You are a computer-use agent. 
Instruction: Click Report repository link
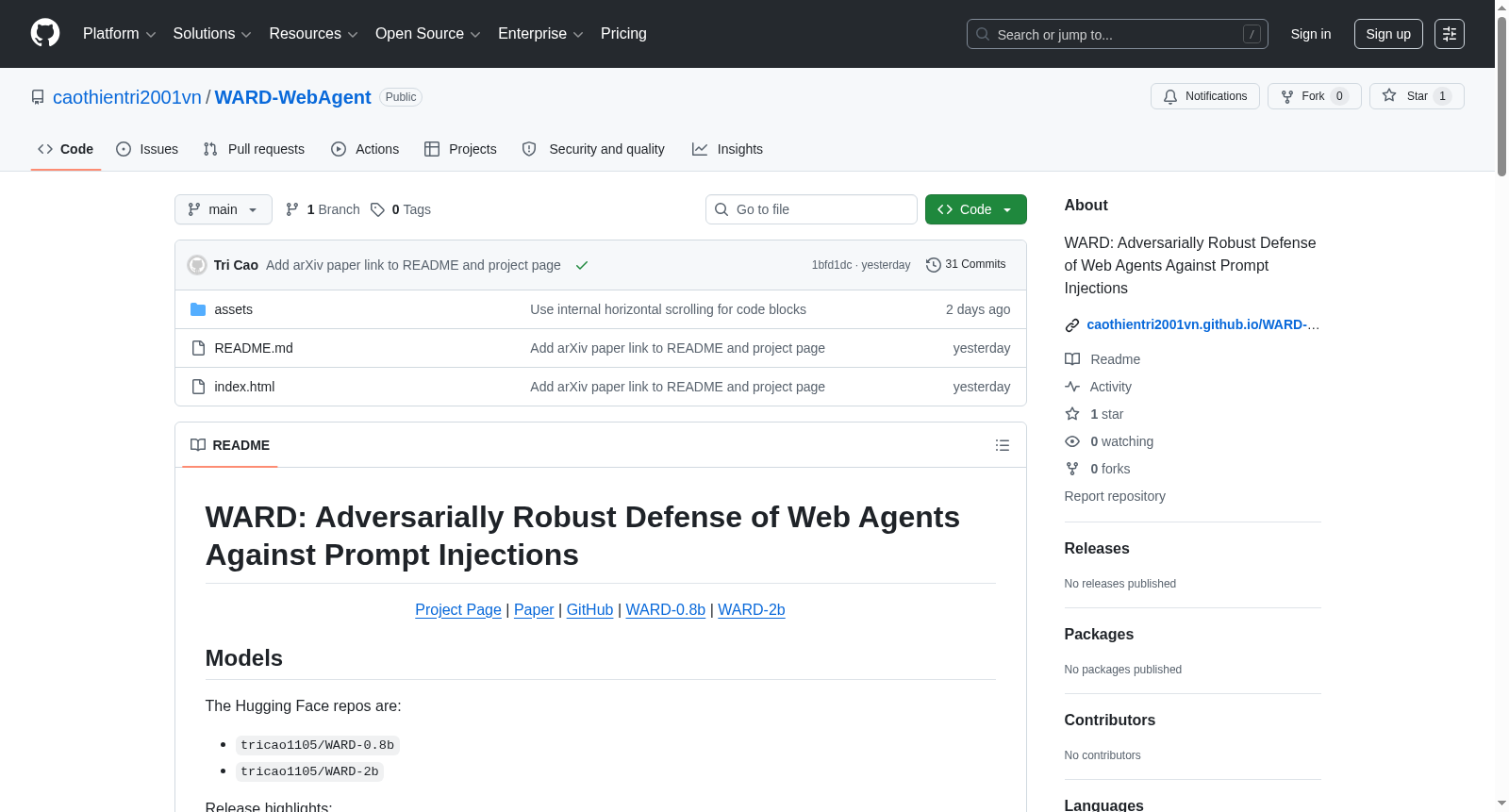(1115, 496)
